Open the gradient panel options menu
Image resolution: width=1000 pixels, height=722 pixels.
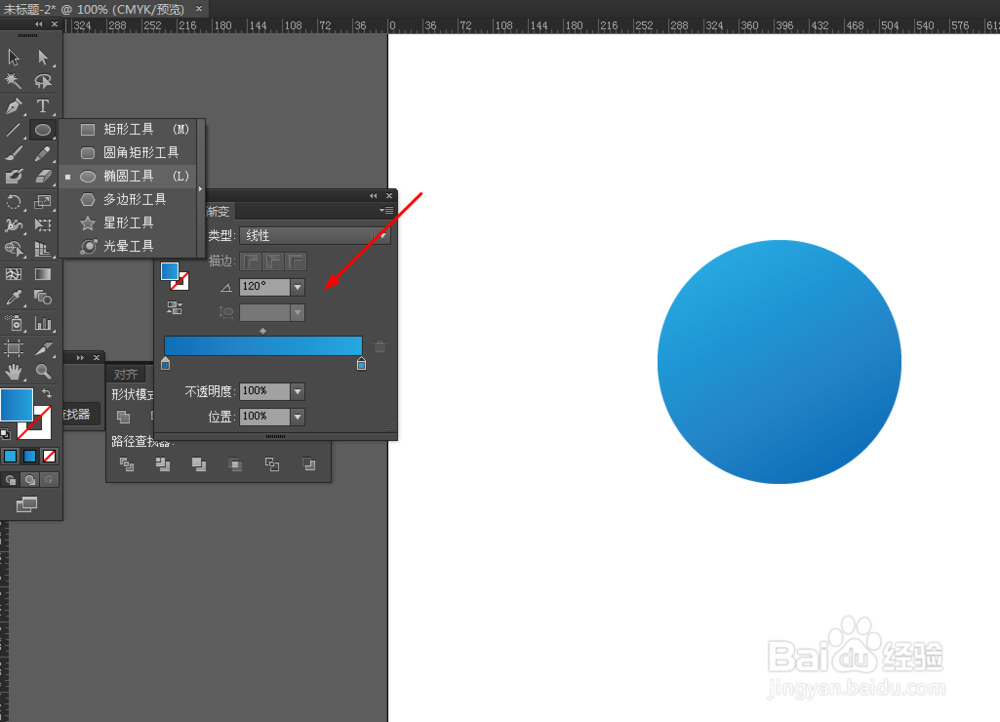click(386, 210)
